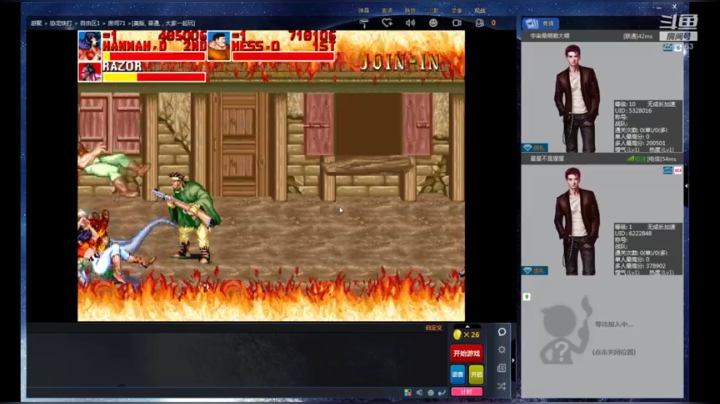Click in the chat message area

[236, 359]
